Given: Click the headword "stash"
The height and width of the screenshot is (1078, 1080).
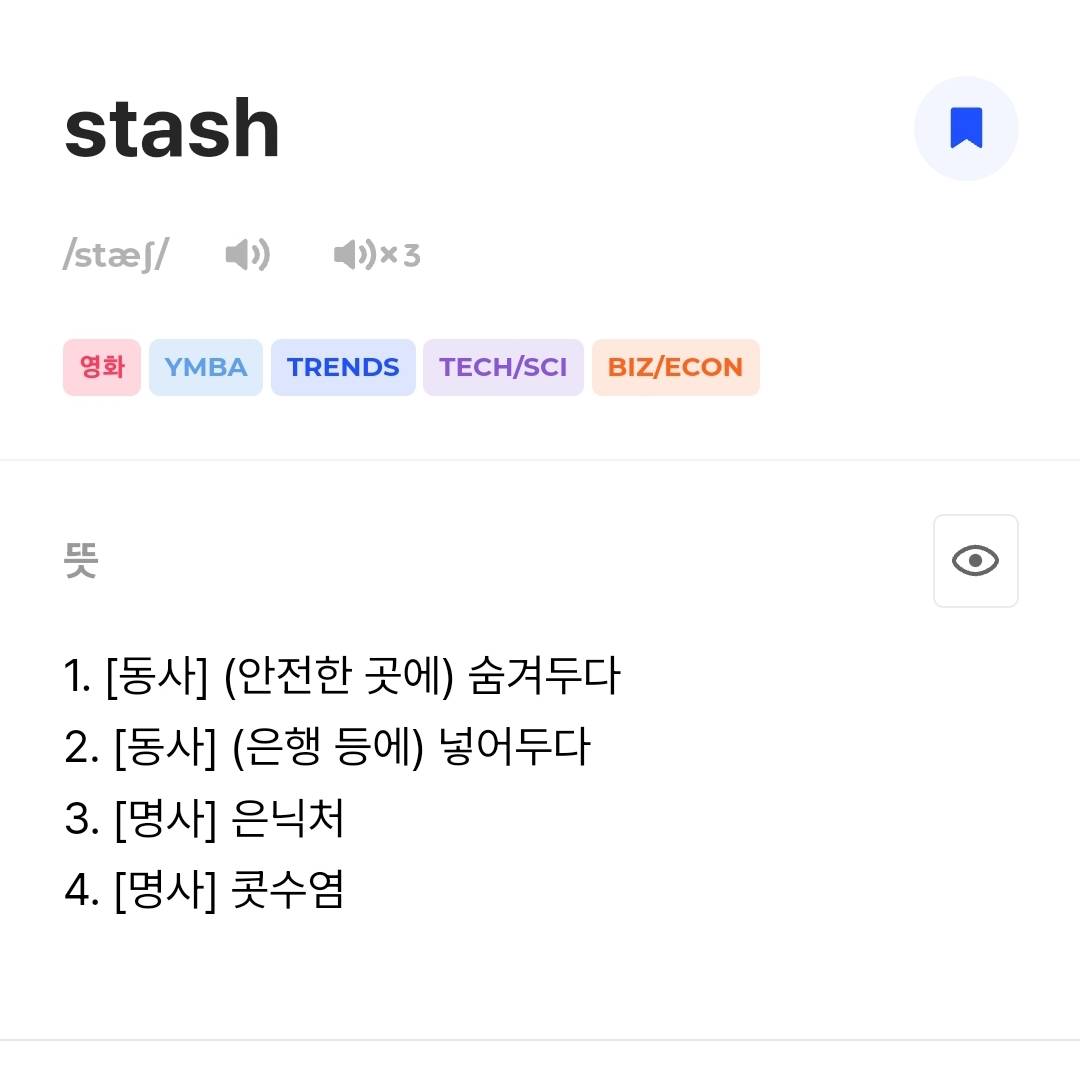Looking at the screenshot, I should click(172, 130).
